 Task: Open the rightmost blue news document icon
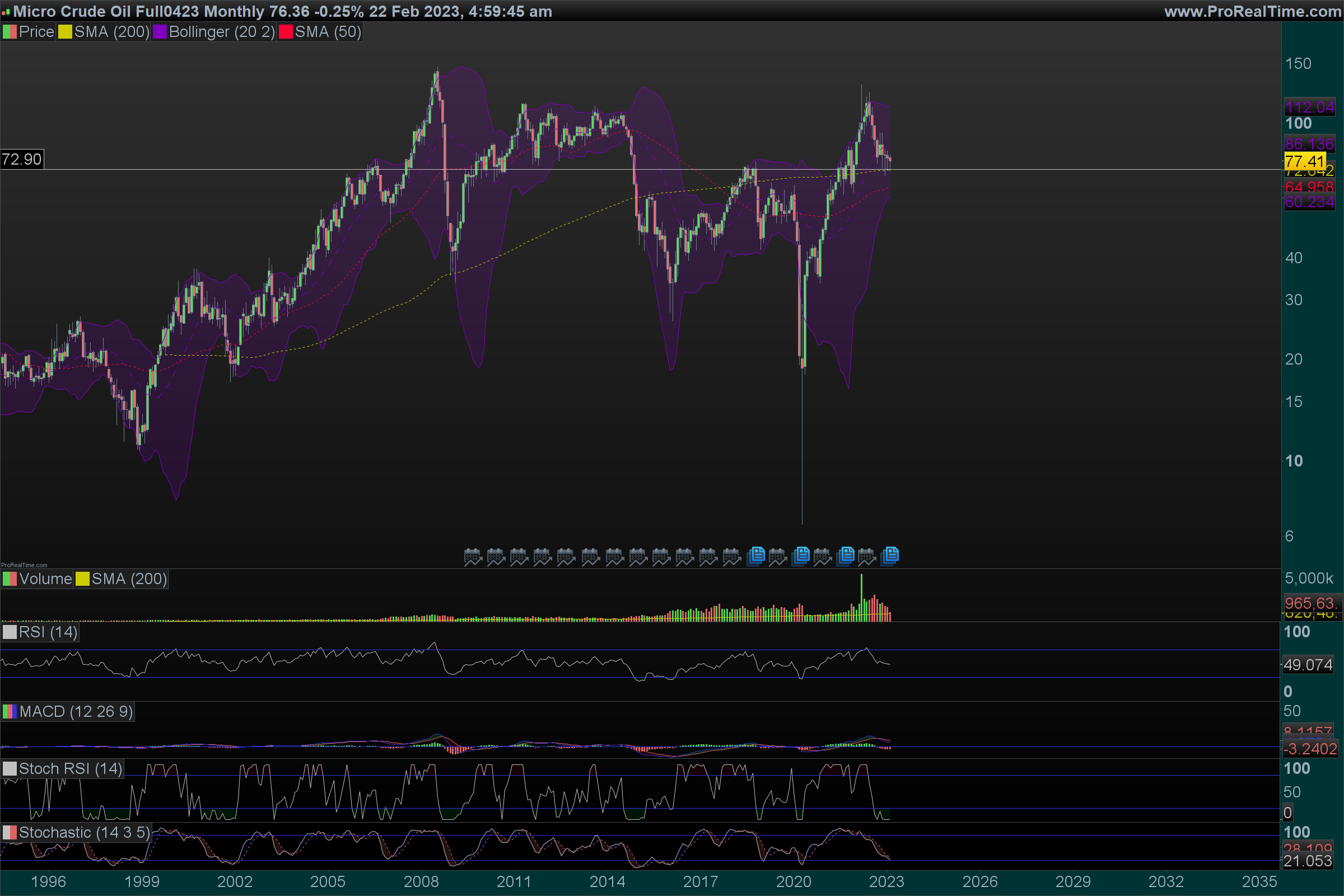(890, 556)
